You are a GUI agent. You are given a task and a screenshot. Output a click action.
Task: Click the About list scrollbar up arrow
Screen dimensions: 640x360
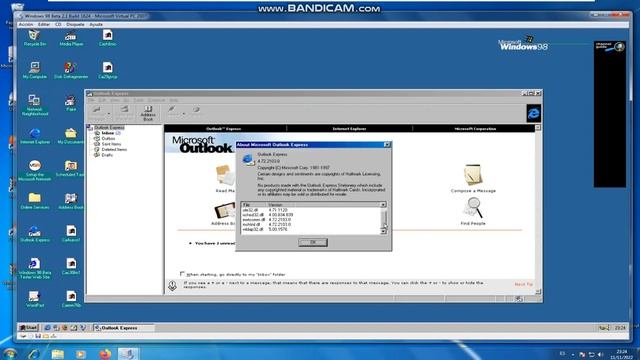pos(383,204)
